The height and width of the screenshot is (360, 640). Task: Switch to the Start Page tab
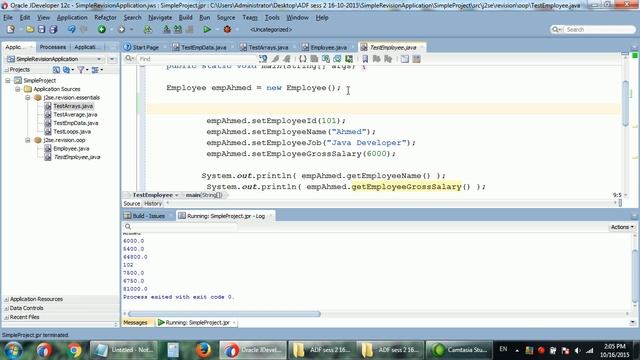[145, 47]
